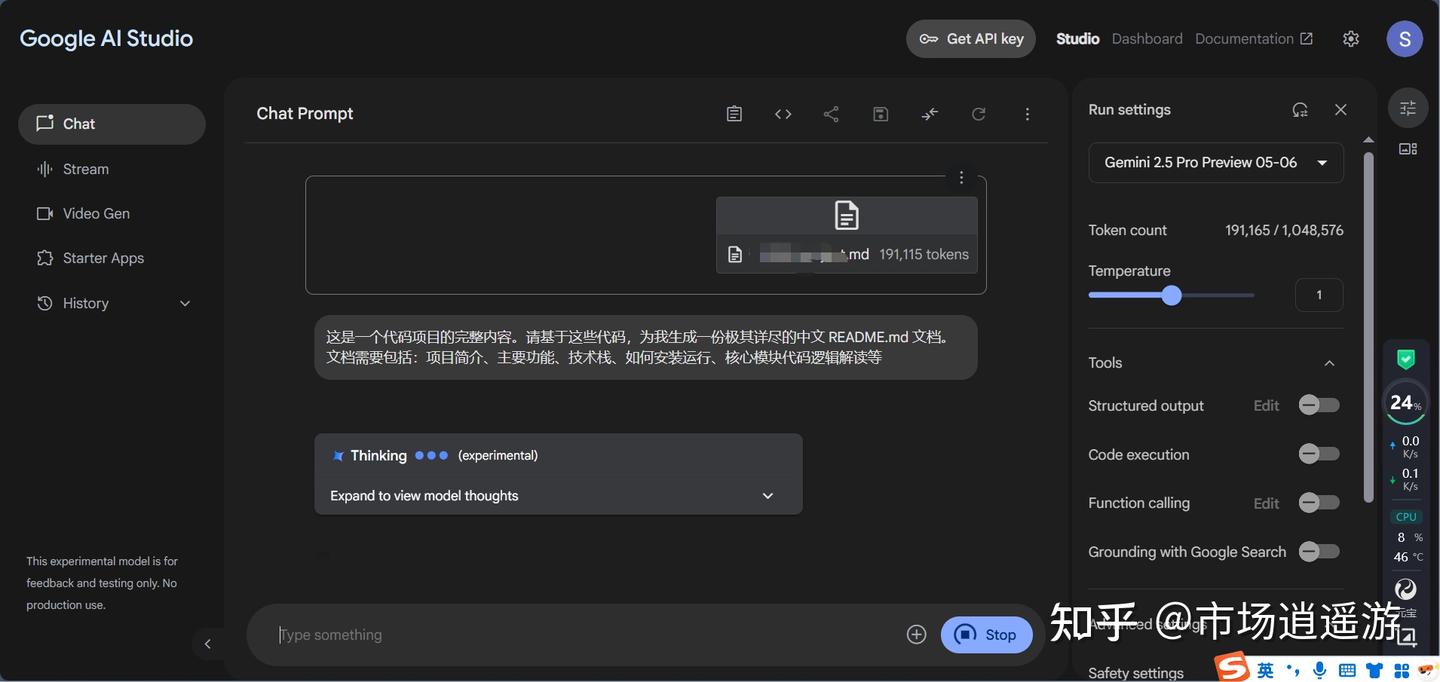Screen dimensions: 1440x682
Task: Click the Get API key button
Action: coord(970,38)
